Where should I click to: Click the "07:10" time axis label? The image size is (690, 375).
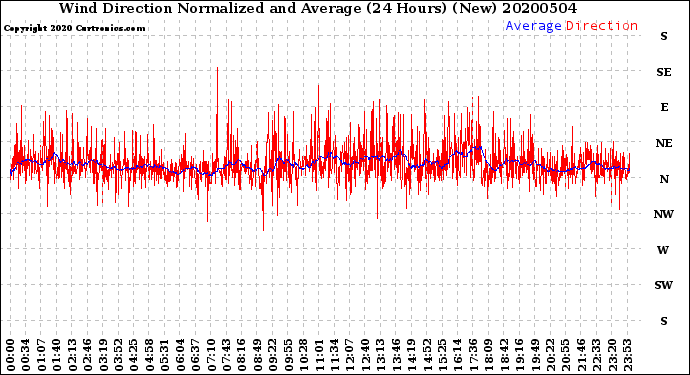coord(212,355)
